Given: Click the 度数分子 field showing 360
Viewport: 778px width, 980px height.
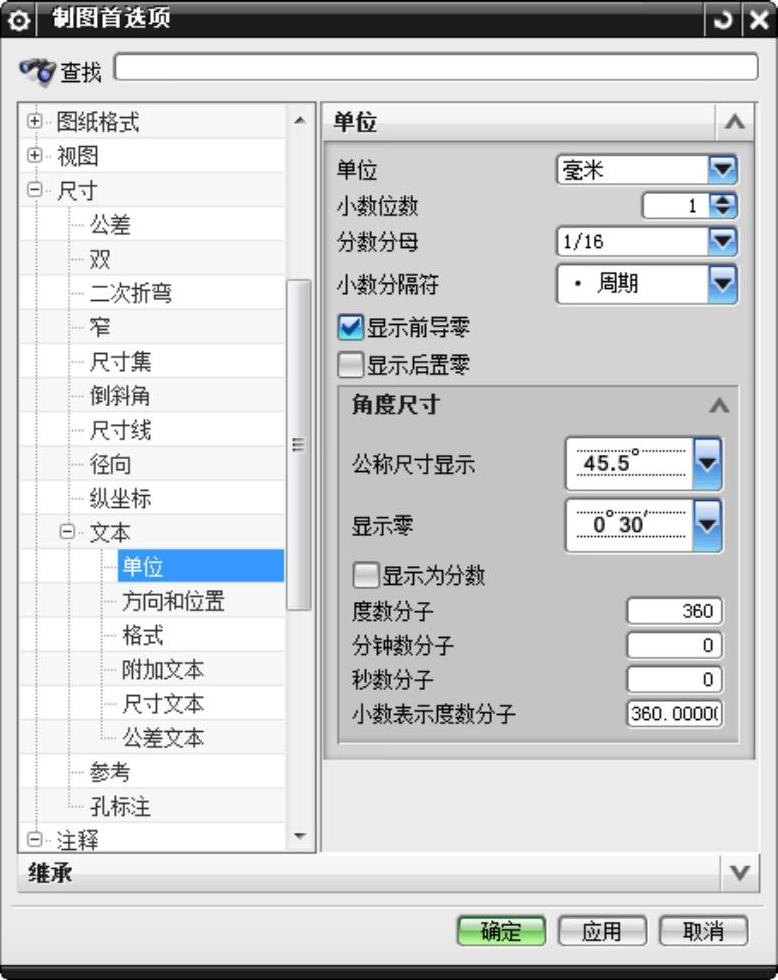Looking at the screenshot, I should [x=674, y=611].
